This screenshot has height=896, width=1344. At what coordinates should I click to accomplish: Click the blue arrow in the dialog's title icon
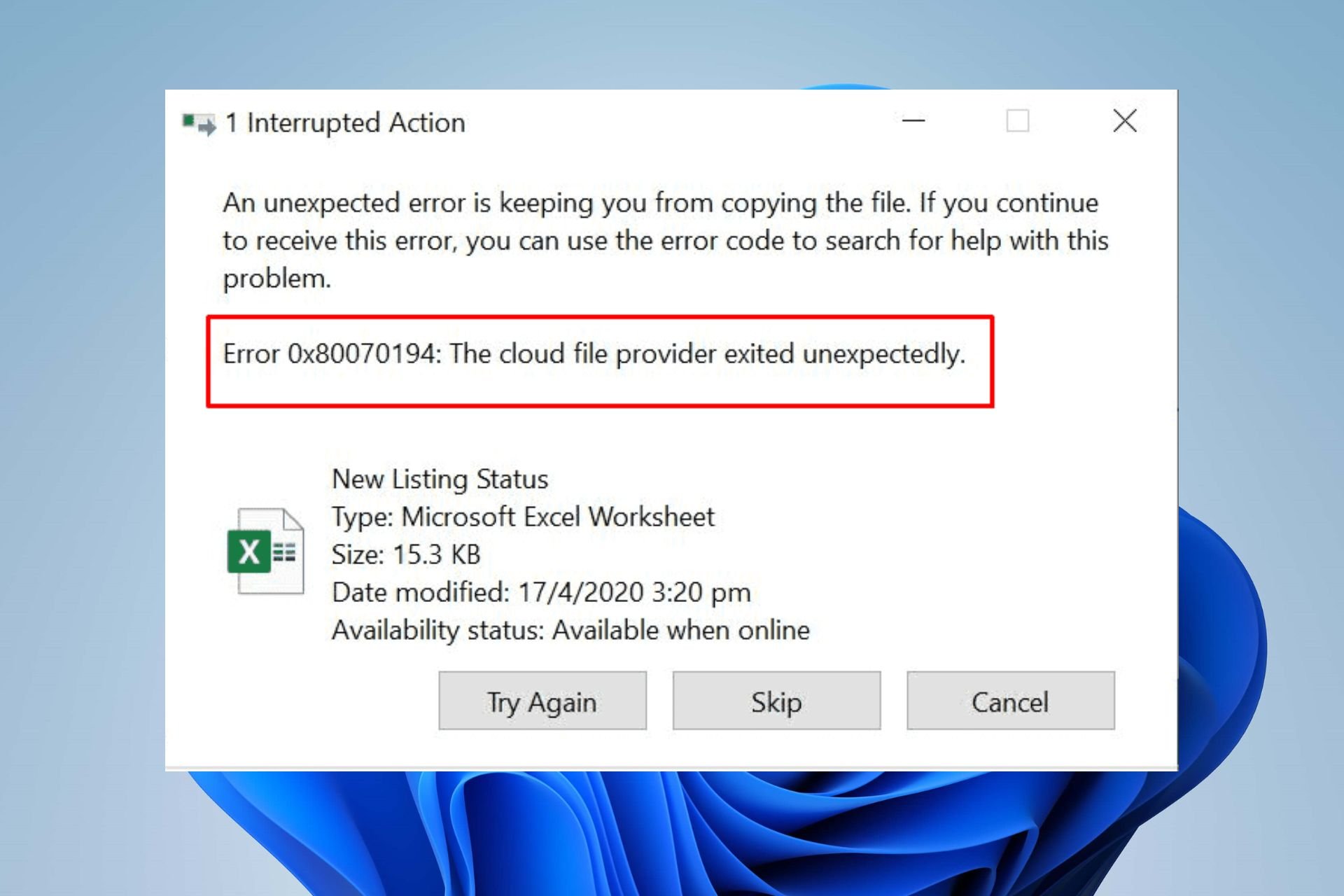(207, 126)
